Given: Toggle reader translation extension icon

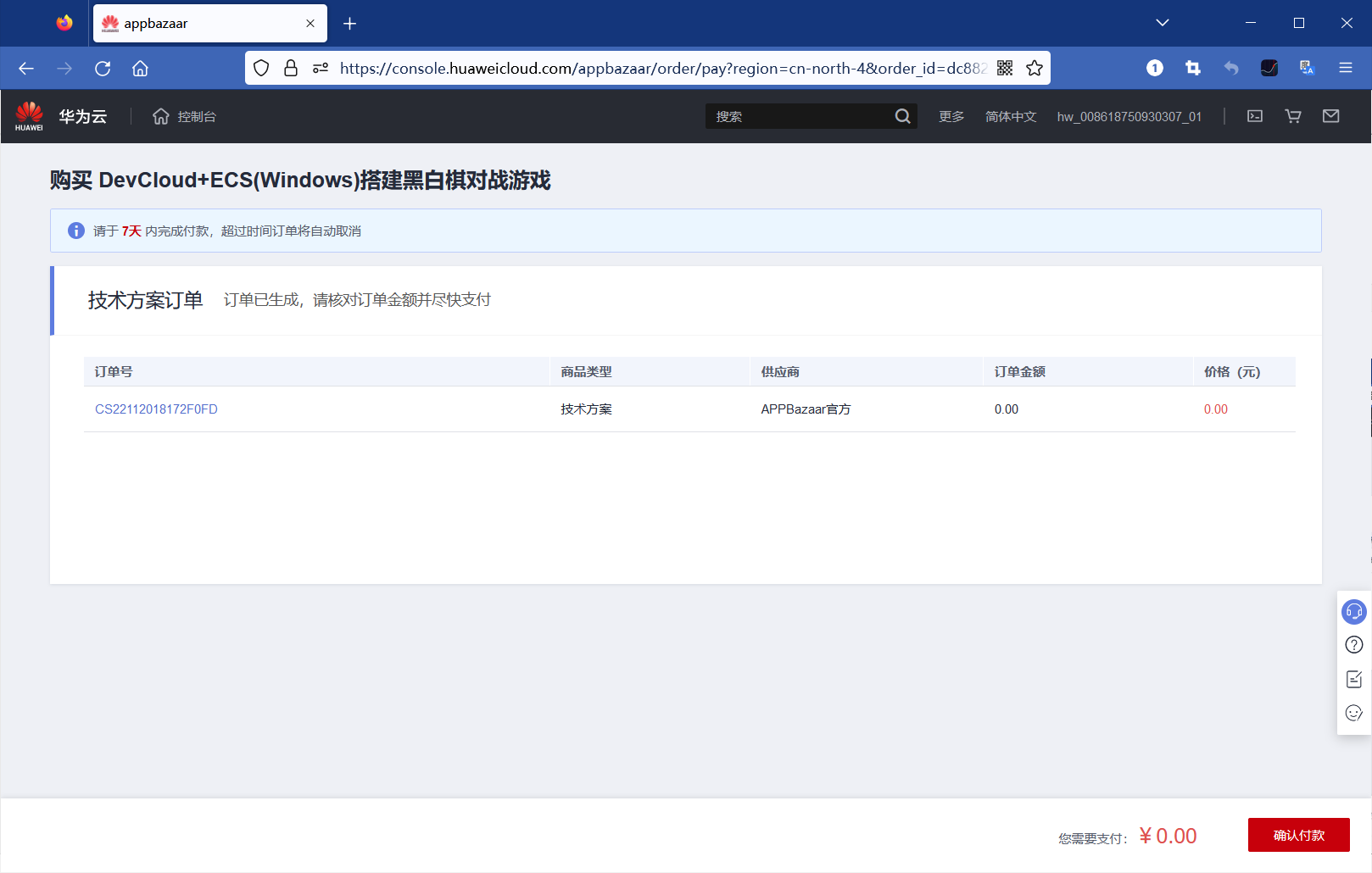Looking at the screenshot, I should click(x=1306, y=68).
